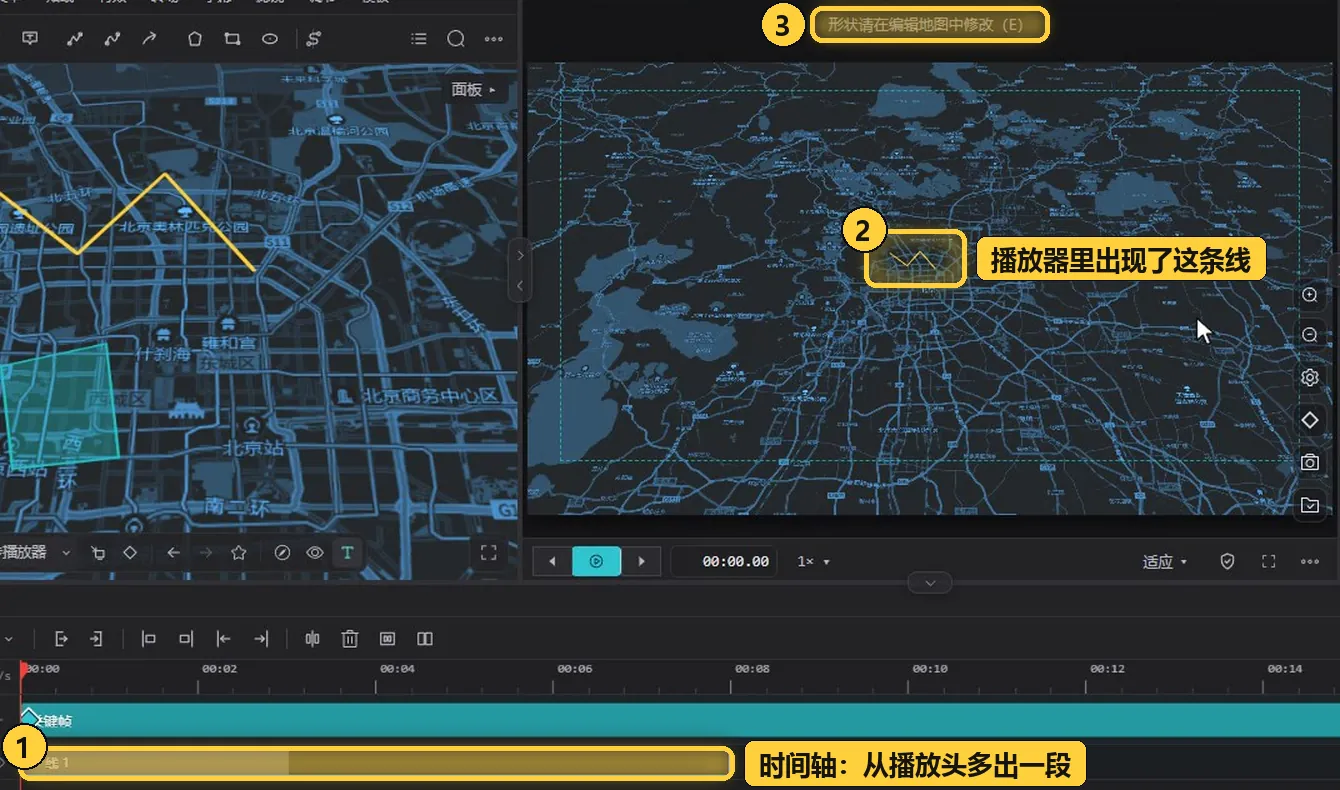Pick the ellipse shape tool
This screenshot has height=790, width=1340.
(x=270, y=39)
